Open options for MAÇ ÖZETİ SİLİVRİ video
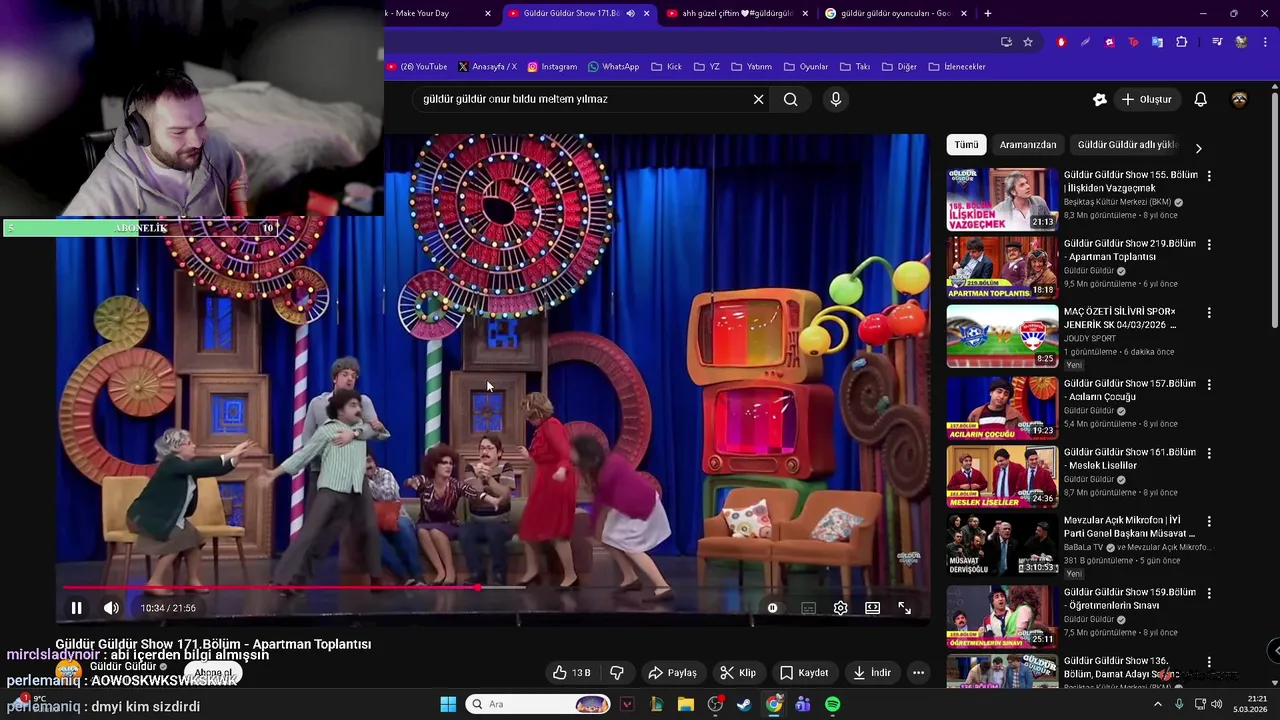This screenshot has height=720, width=1280. coord(1209,312)
